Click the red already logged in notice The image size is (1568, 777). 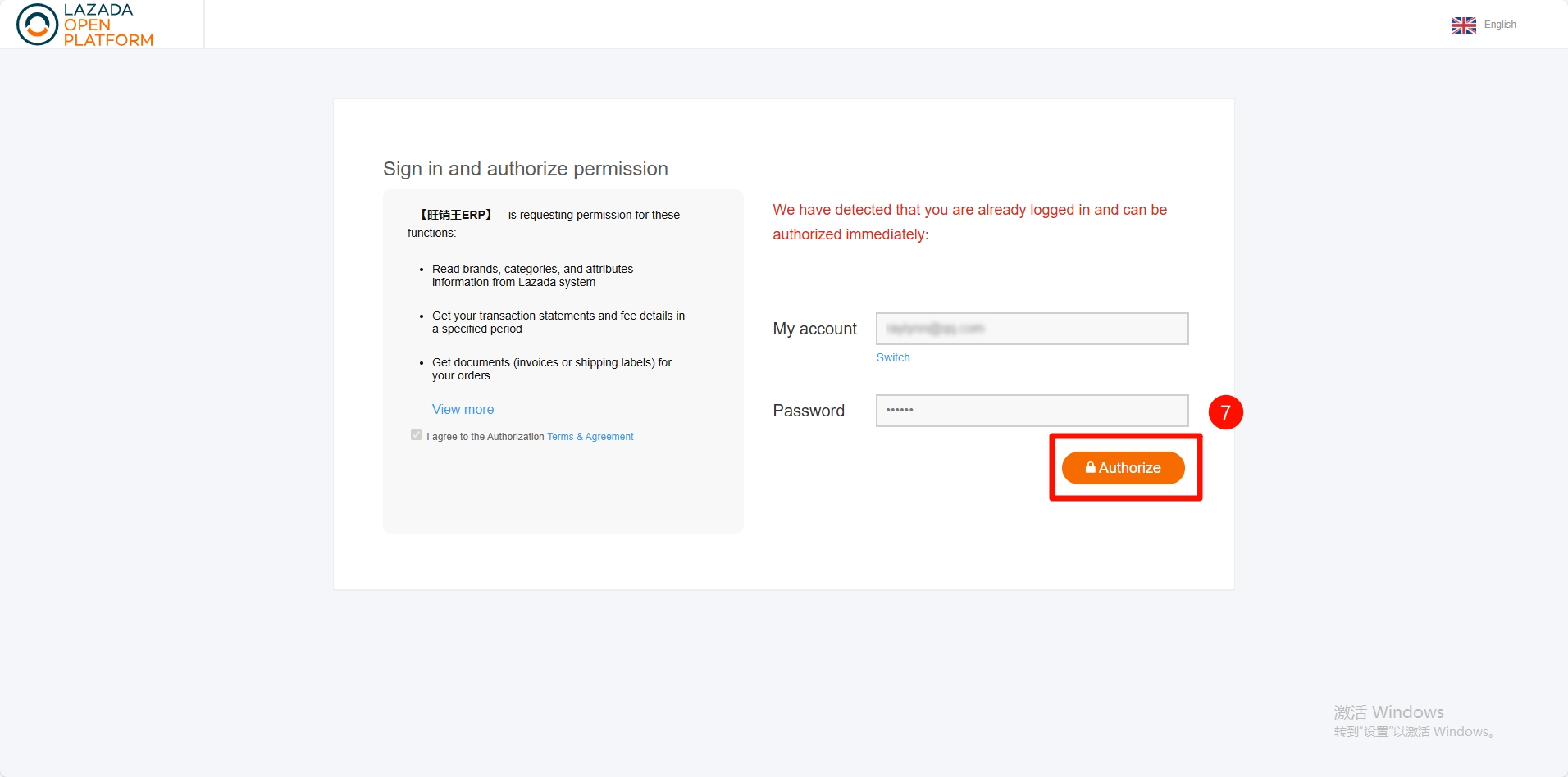click(969, 222)
